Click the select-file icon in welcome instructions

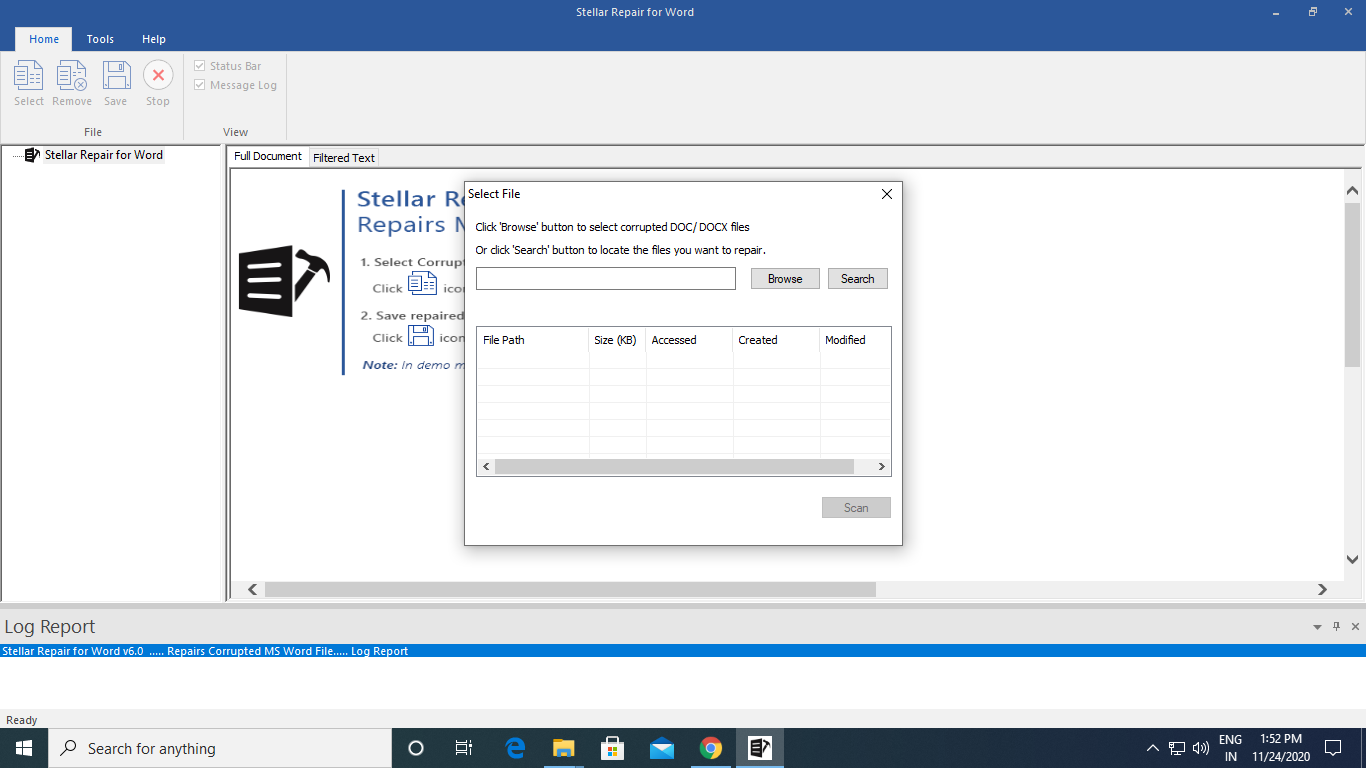(422, 284)
